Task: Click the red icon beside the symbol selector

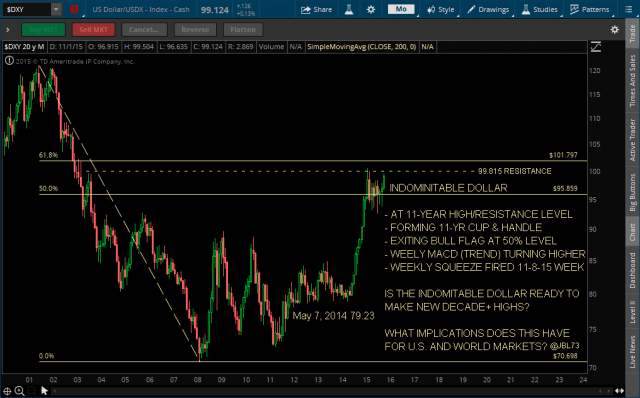Action: (x=74, y=9)
